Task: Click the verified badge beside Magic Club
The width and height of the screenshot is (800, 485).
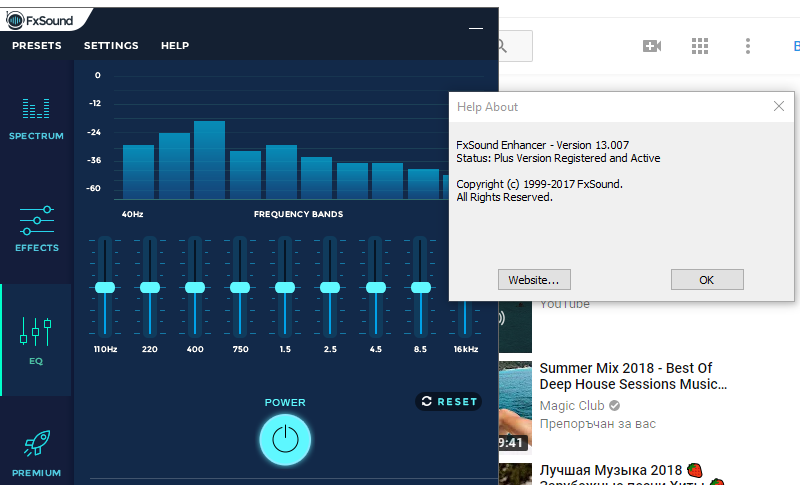Action: point(614,405)
